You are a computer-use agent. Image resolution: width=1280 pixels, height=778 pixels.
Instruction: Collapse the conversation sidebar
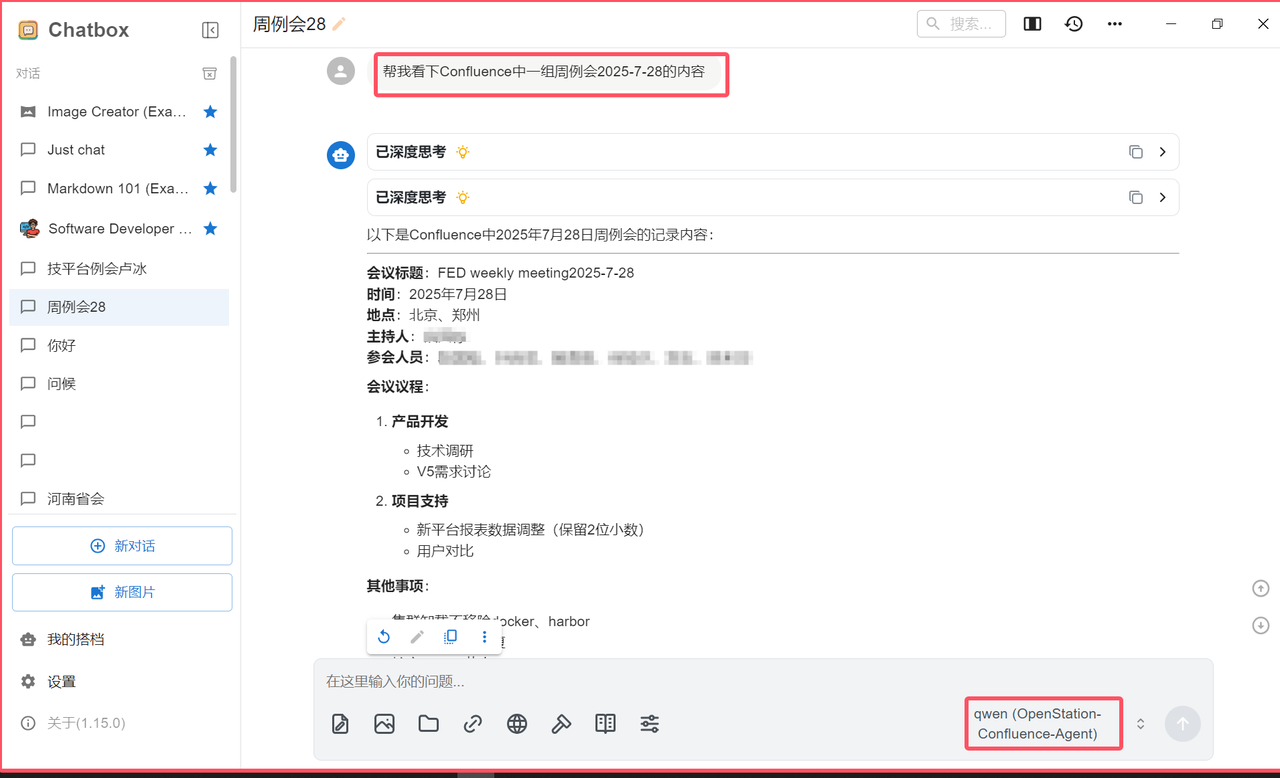pyautogui.click(x=210, y=29)
